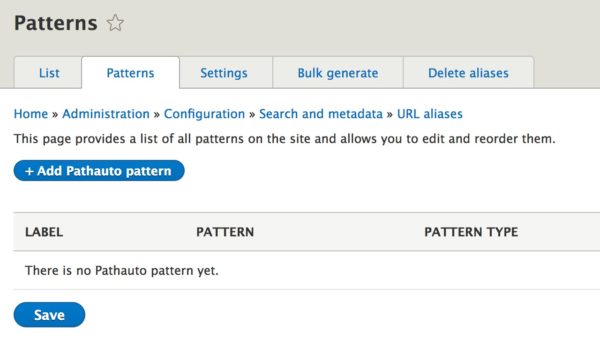This screenshot has height=363, width=600.
Task: Open the Administration breadcrumb link
Action: pos(106,114)
